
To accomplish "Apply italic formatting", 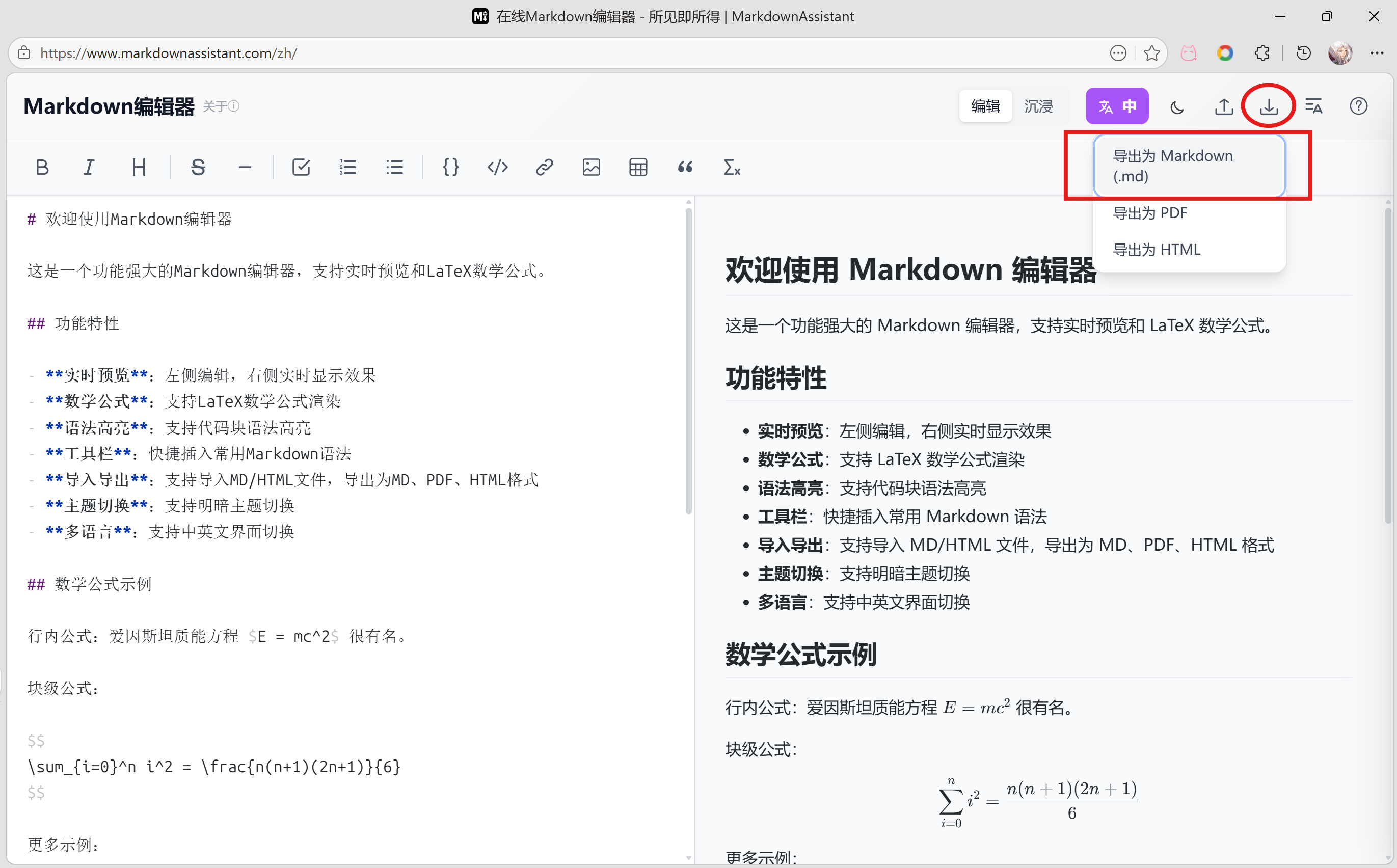I will pos(89,167).
